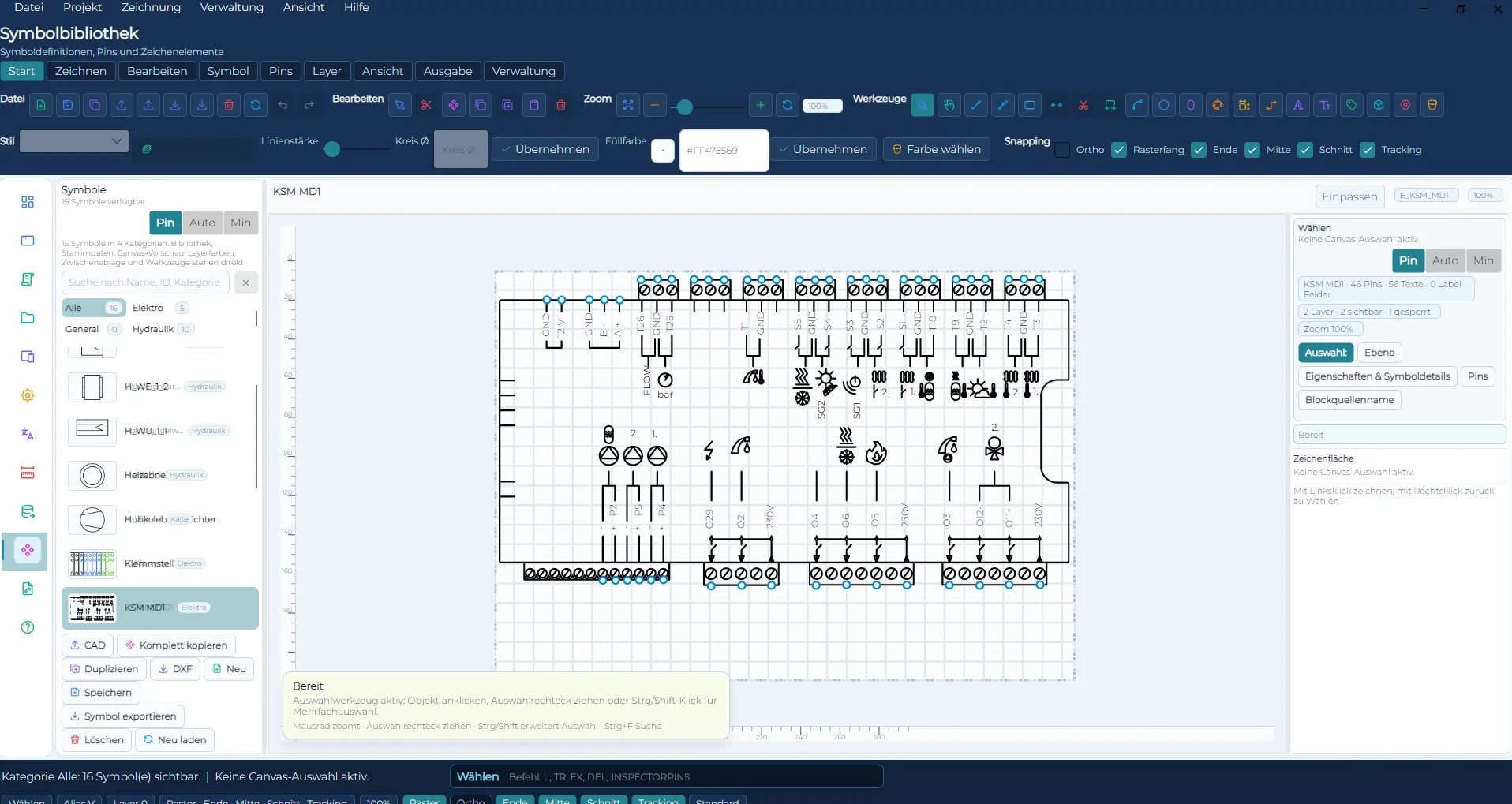The width and height of the screenshot is (1512, 804).
Task: Select the red location pin tool
Action: 1405,105
